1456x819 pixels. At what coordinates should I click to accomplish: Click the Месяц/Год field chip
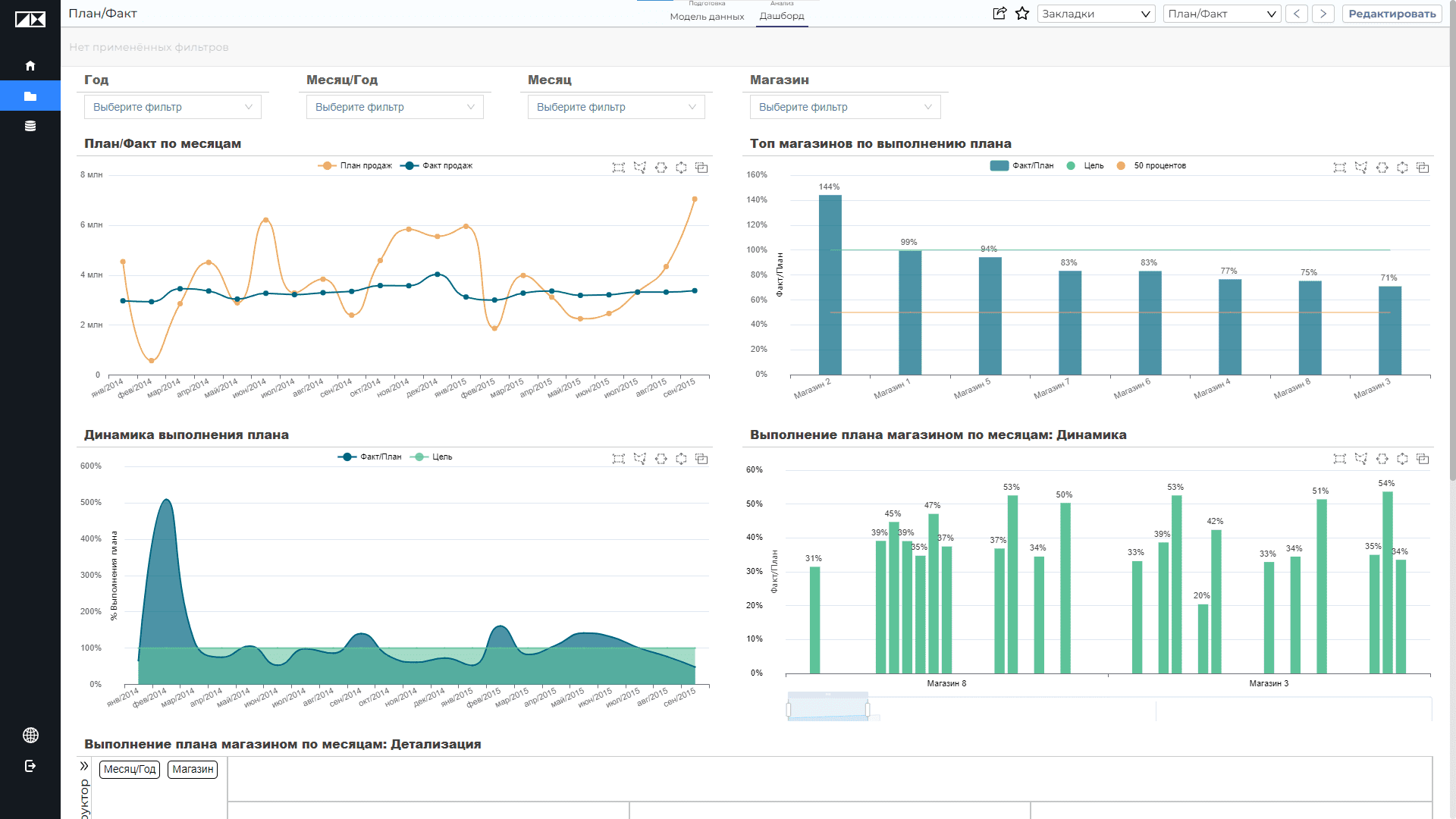coord(130,769)
